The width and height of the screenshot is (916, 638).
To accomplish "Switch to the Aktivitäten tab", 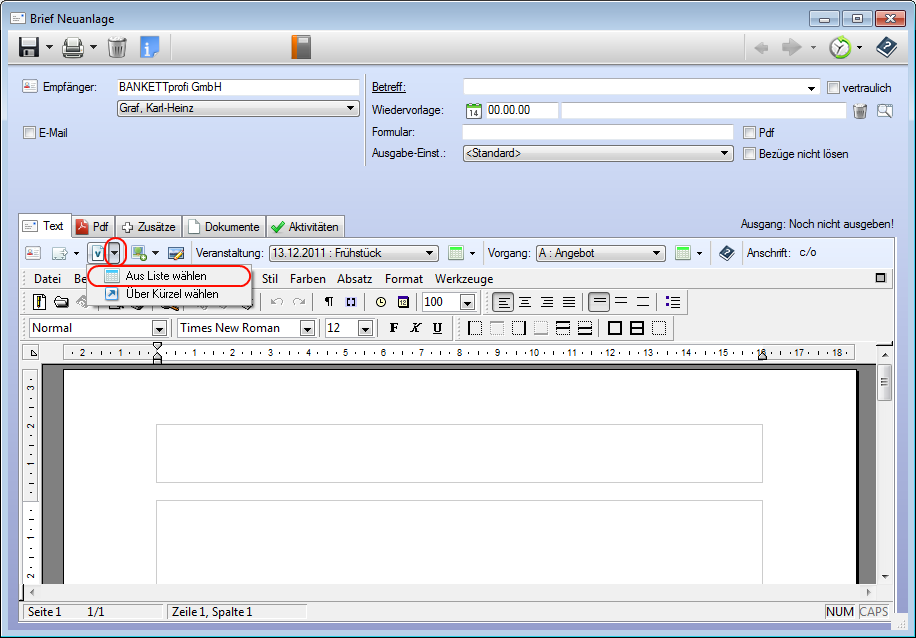I will click(x=306, y=227).
